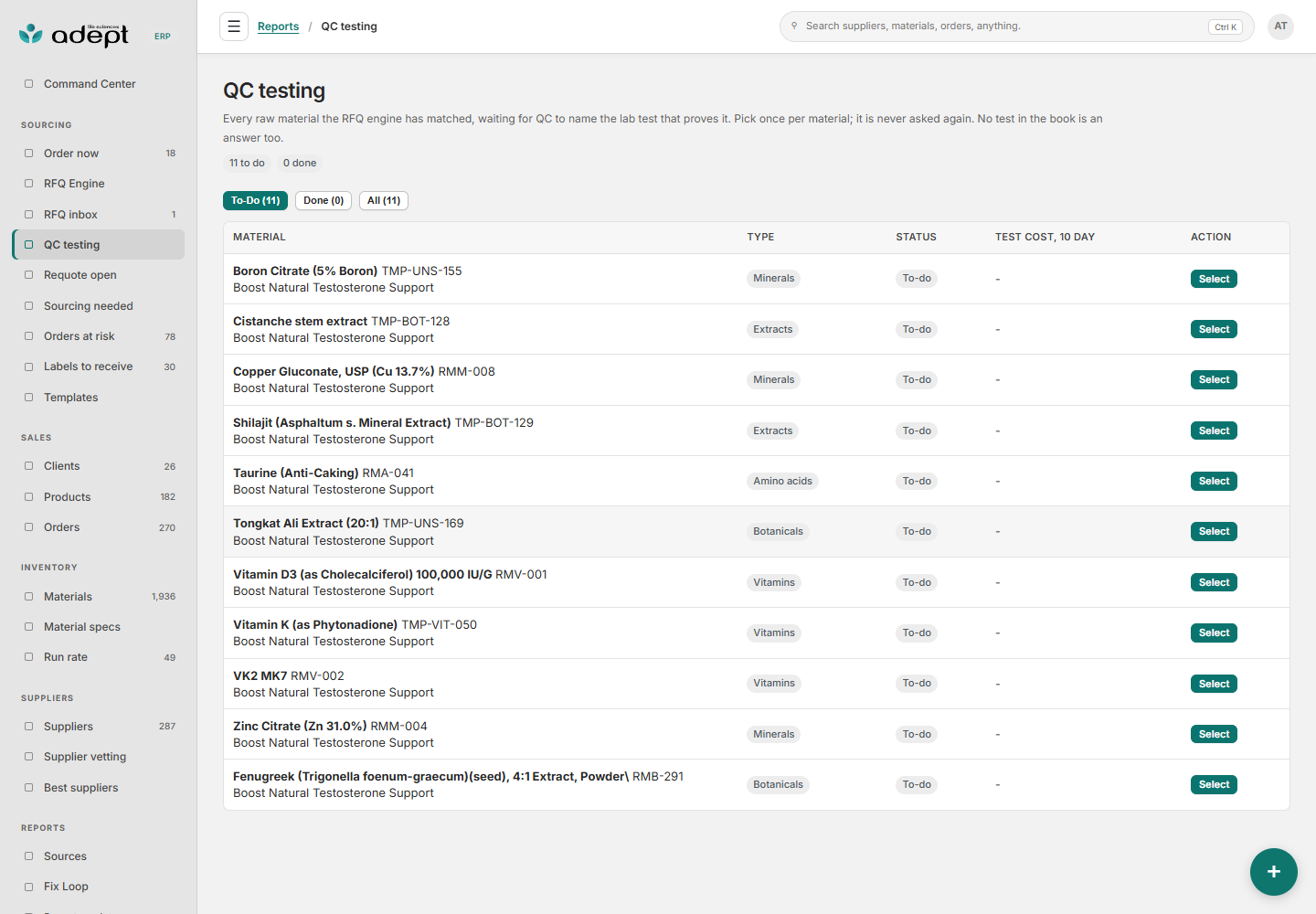The height and width of the screenshot is (914, 1316).
Task: Click the TEST COST, 10 DAY column header
Action: 1045,237
